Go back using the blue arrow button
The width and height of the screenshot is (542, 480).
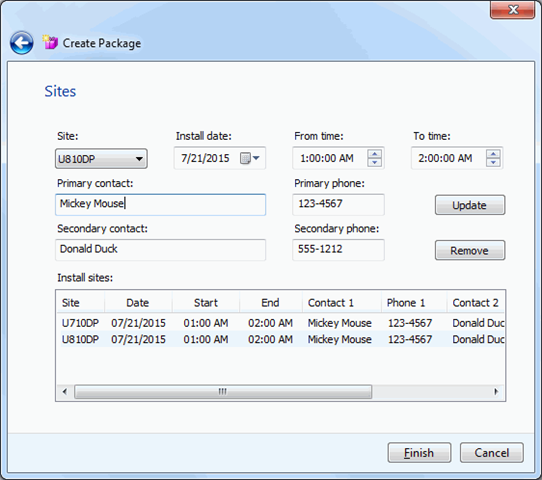coord(22,43)
